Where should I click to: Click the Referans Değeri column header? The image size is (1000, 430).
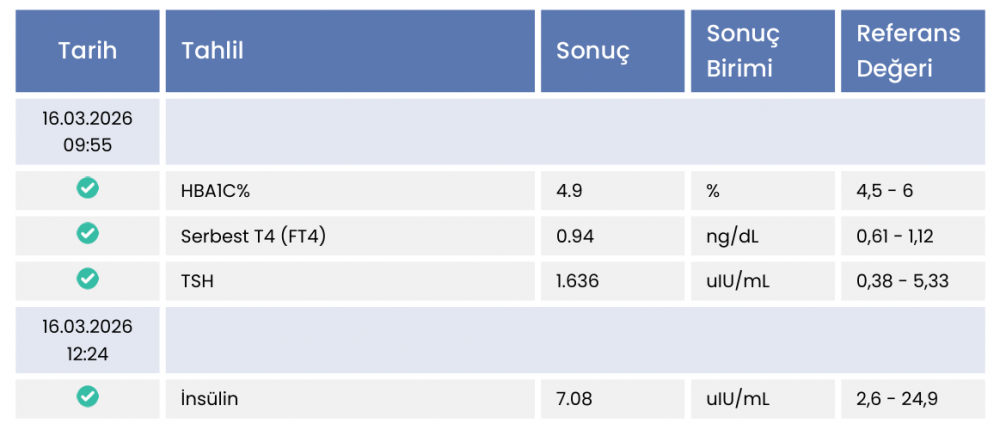pos(908,51)
